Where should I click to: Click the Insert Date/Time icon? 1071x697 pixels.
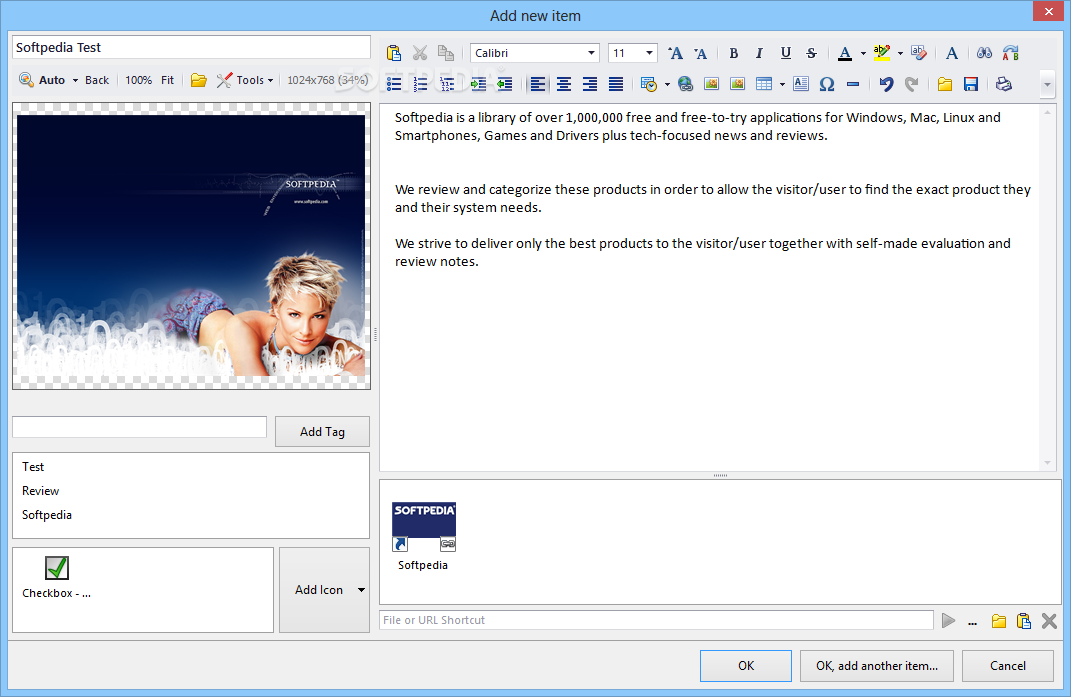(x=649, y=83)
